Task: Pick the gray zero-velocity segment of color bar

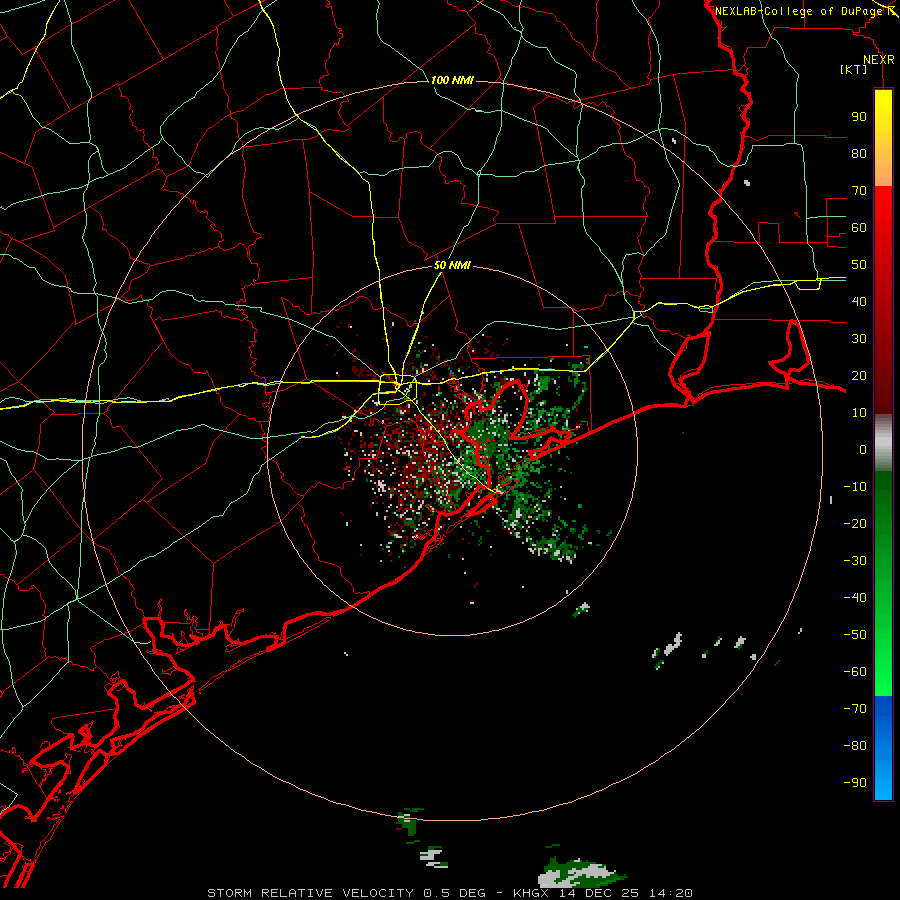Action: [883, 443]
